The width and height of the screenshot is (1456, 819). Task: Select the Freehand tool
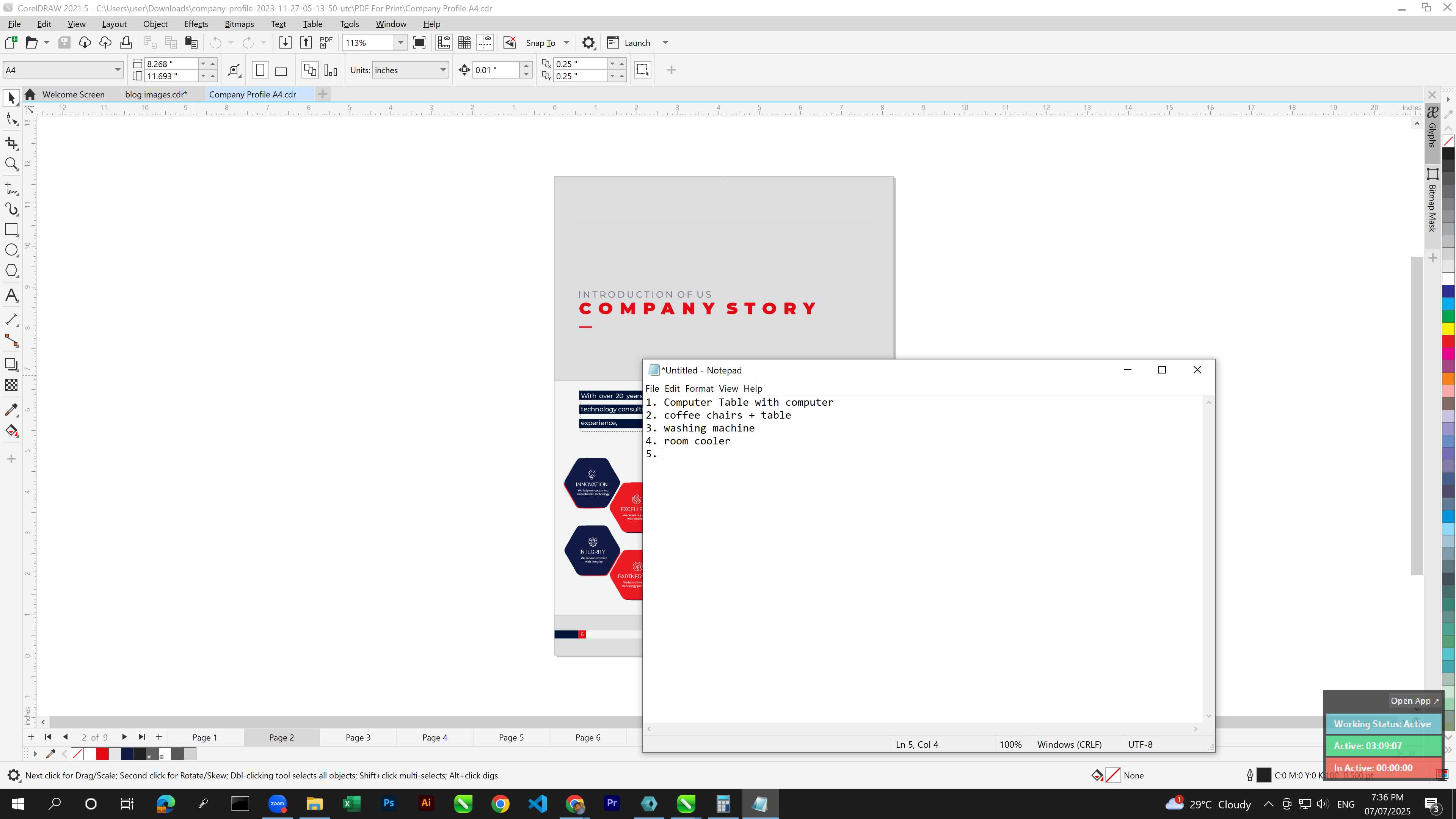(x=11, y=188)
